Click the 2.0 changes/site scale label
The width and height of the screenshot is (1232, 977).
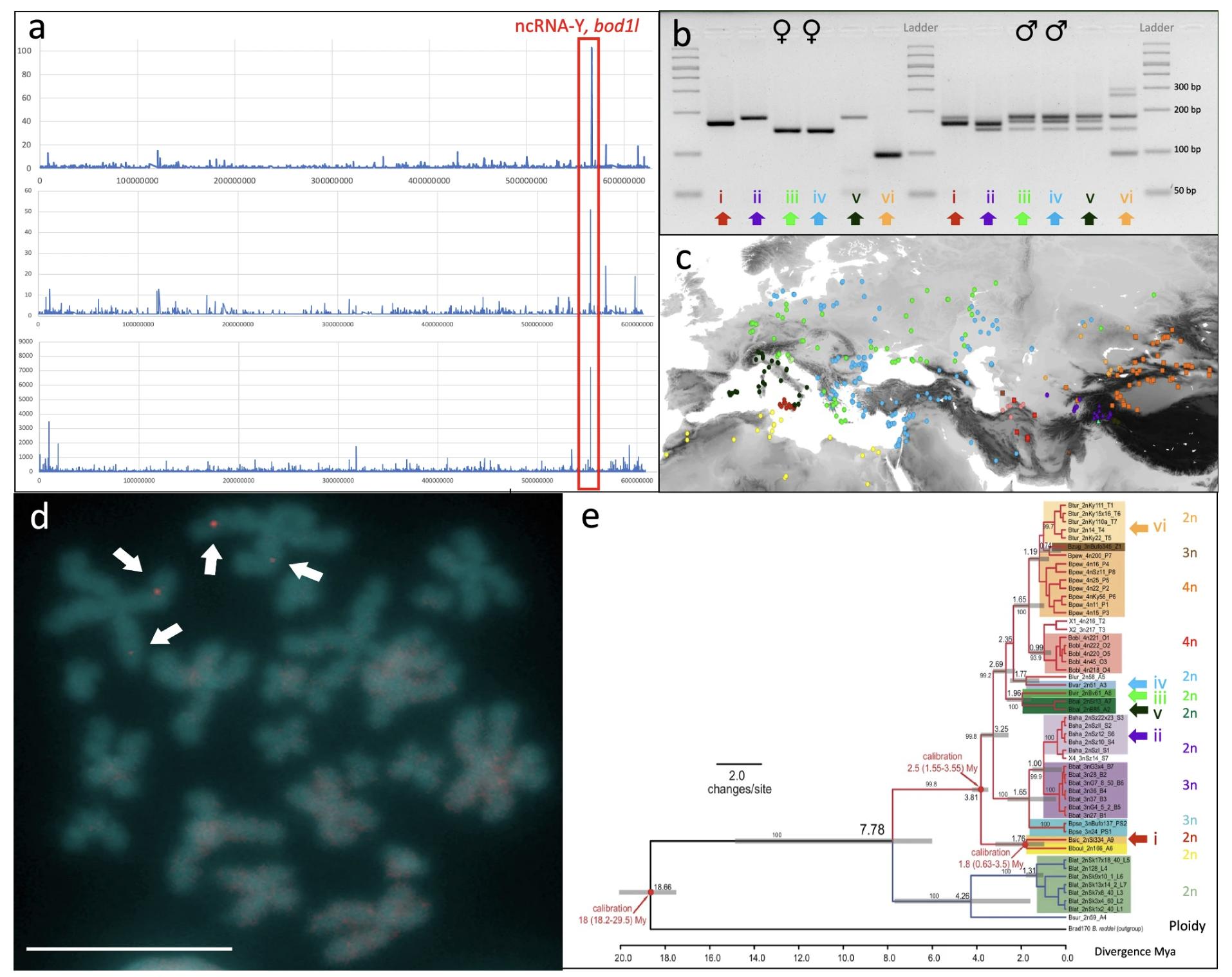(738, 783)
